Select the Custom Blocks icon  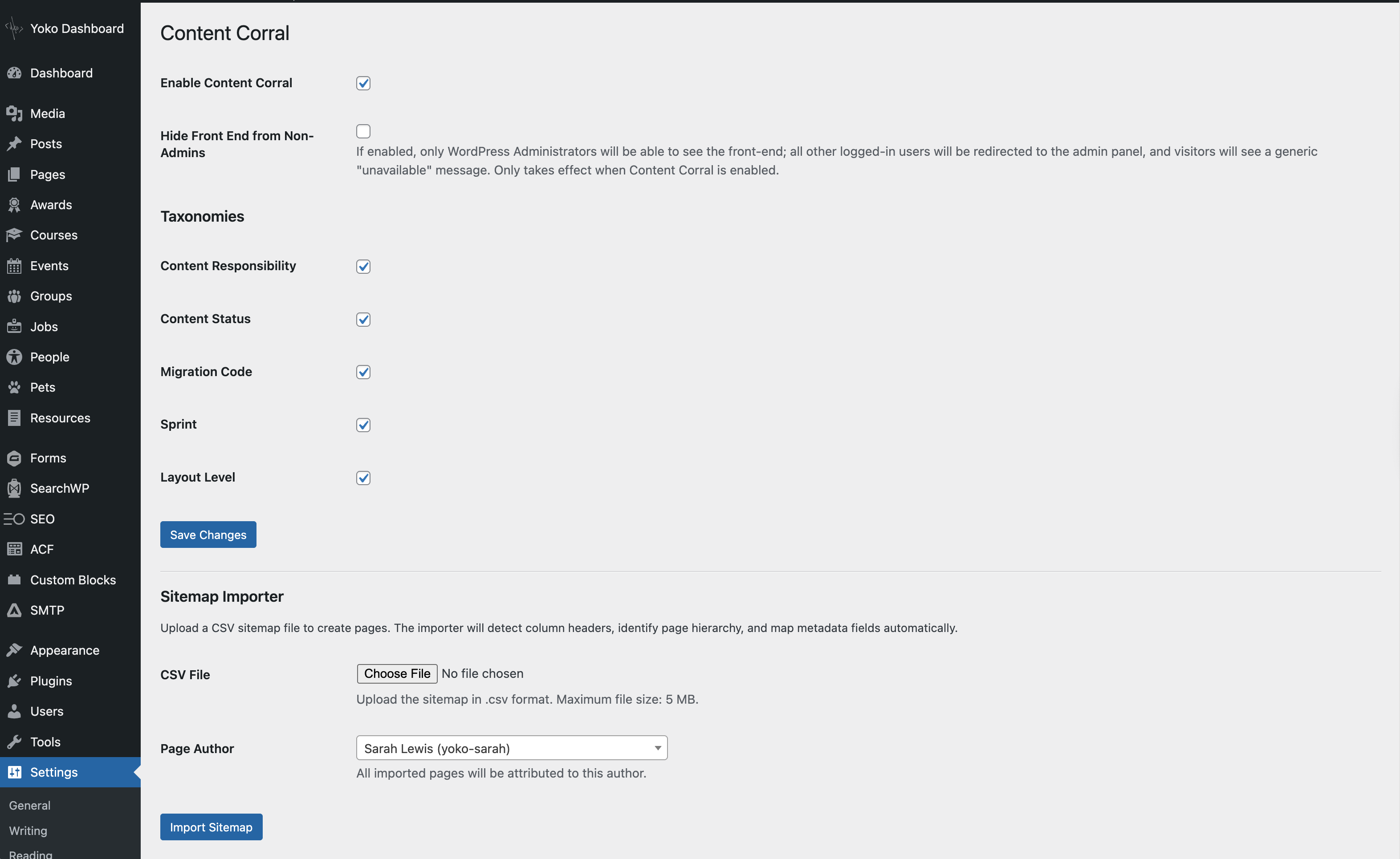14,579
